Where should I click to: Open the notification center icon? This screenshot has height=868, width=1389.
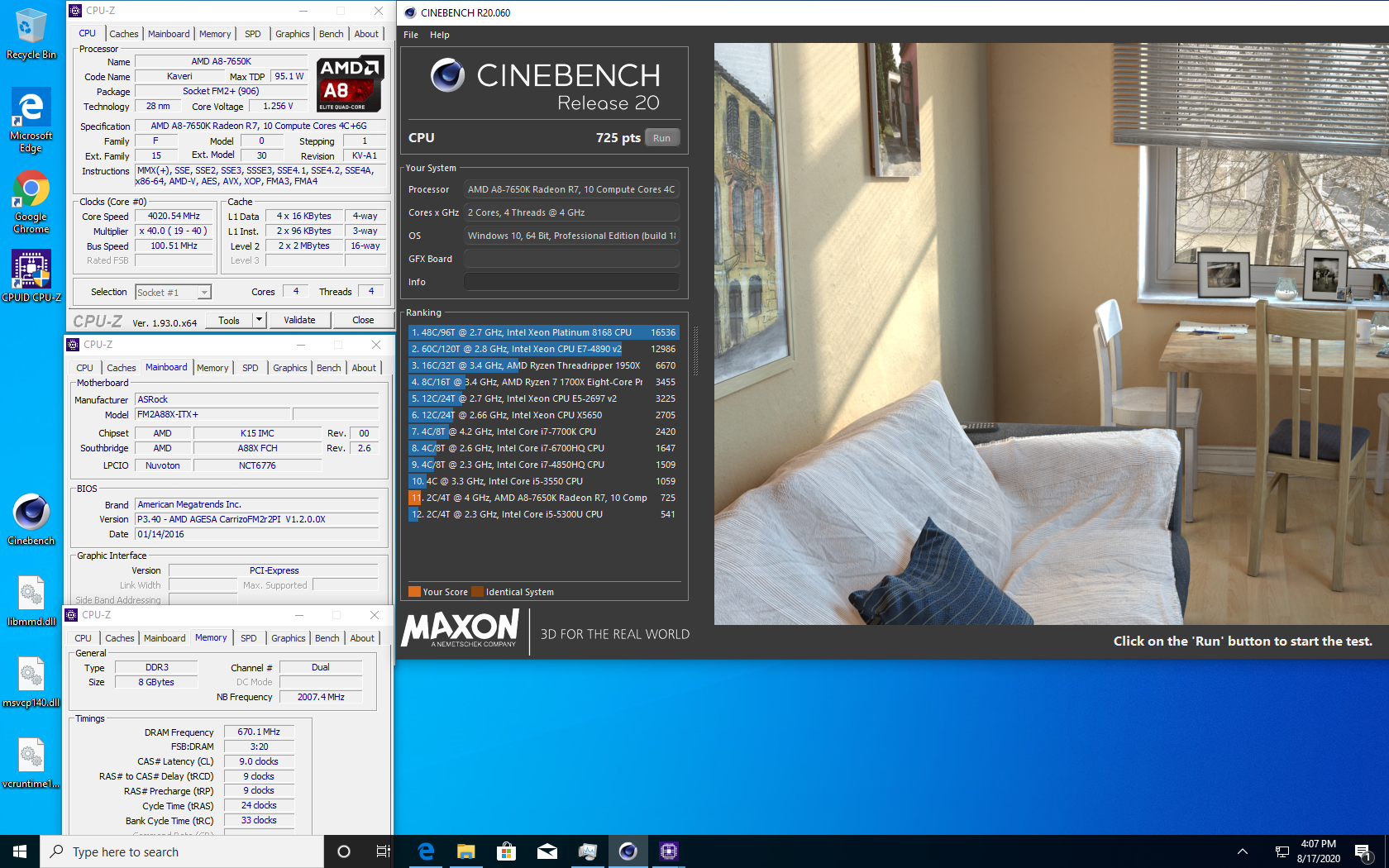pos(1363,851)
